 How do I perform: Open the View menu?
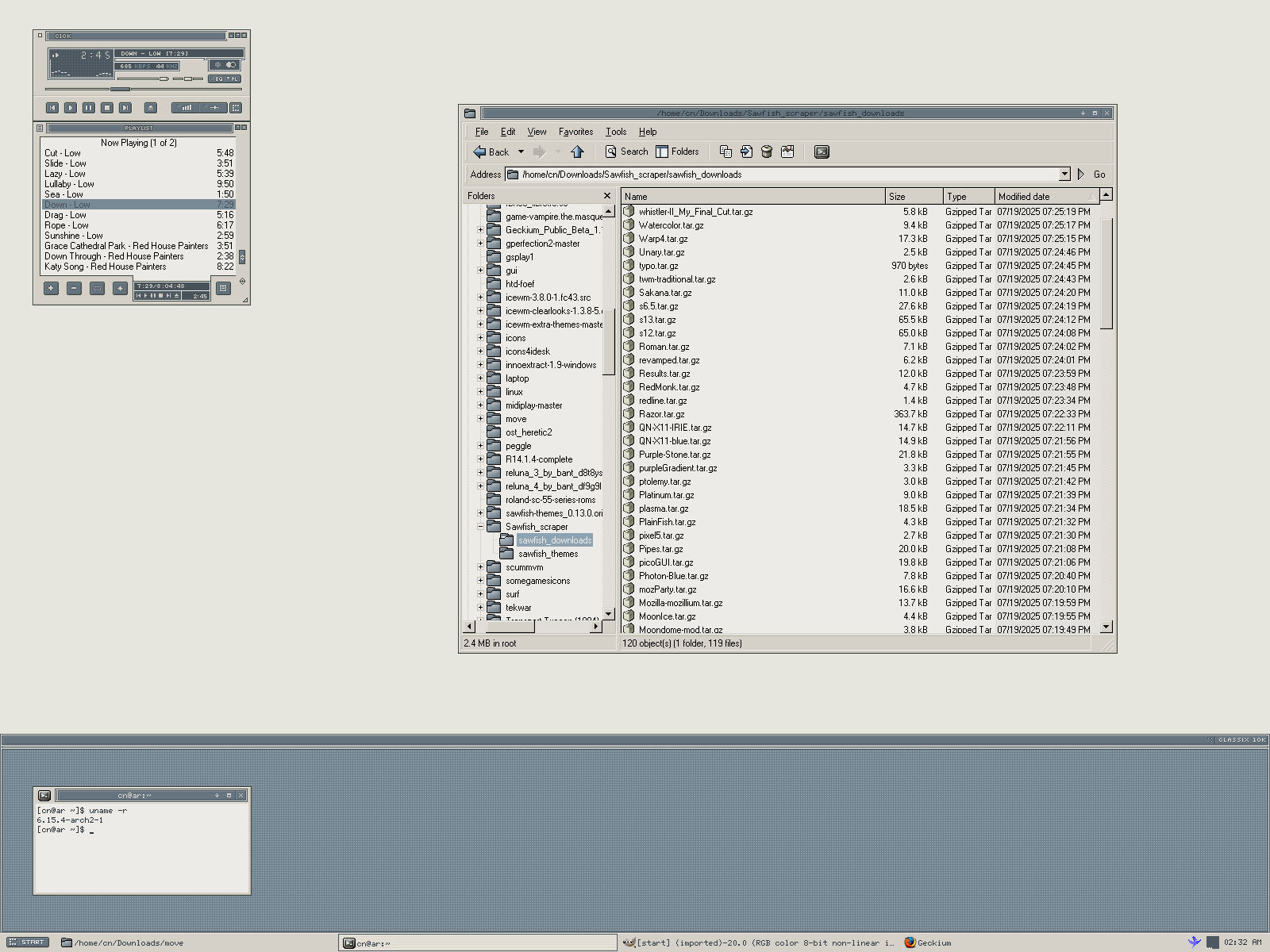click(x=537, y=132)
